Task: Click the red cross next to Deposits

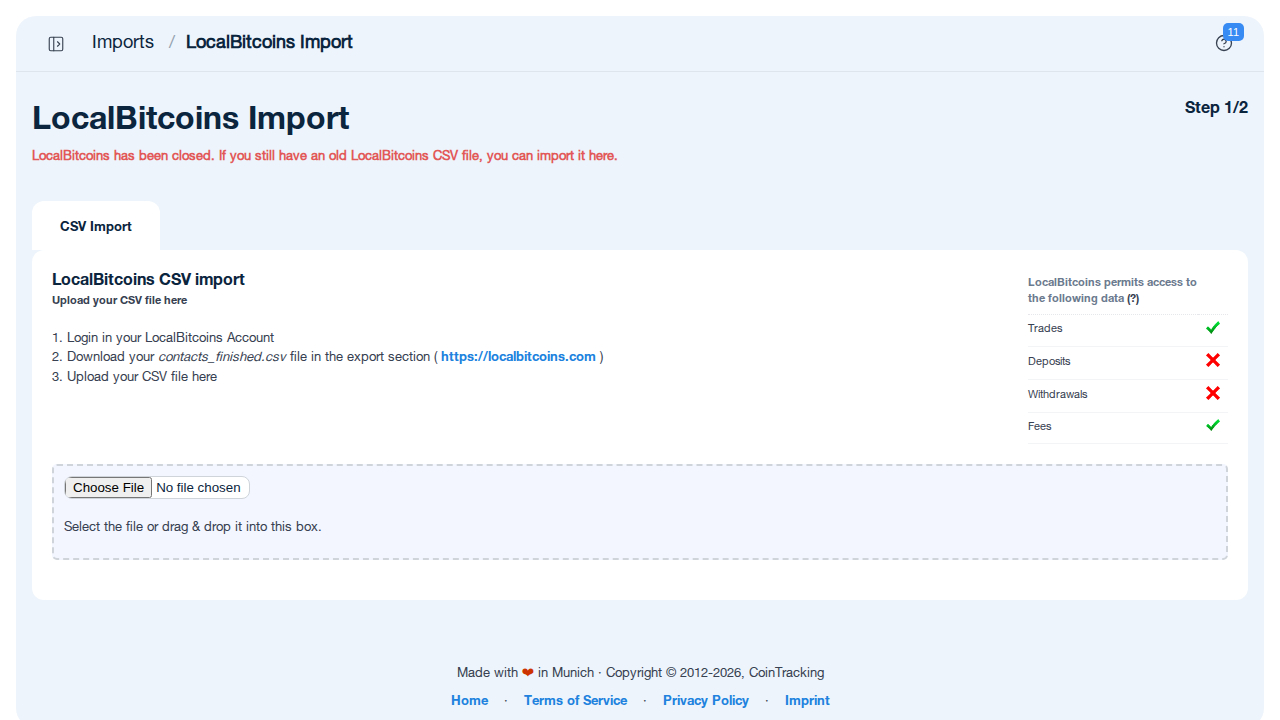Action: pos(1213,360)
